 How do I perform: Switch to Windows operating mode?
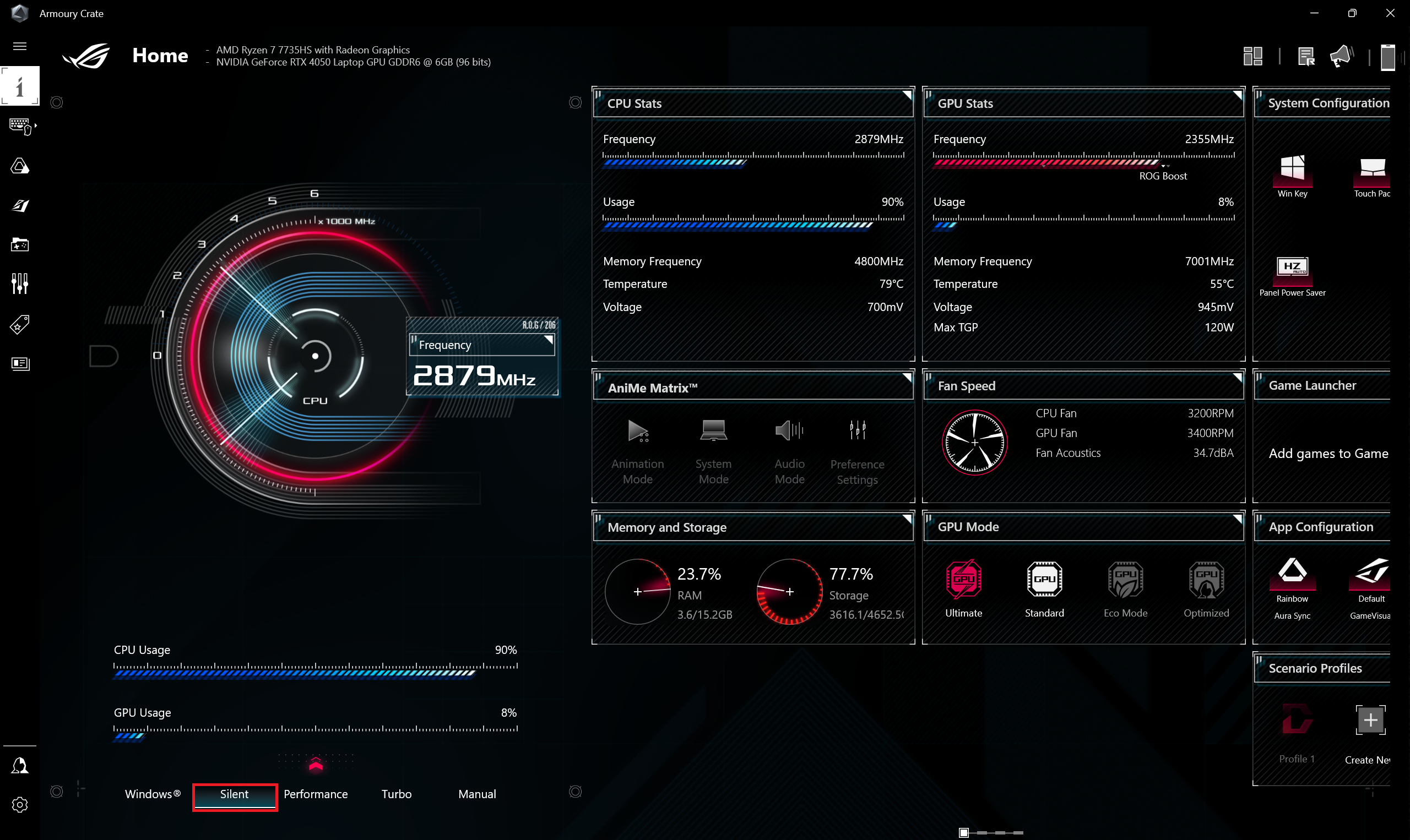153,794
